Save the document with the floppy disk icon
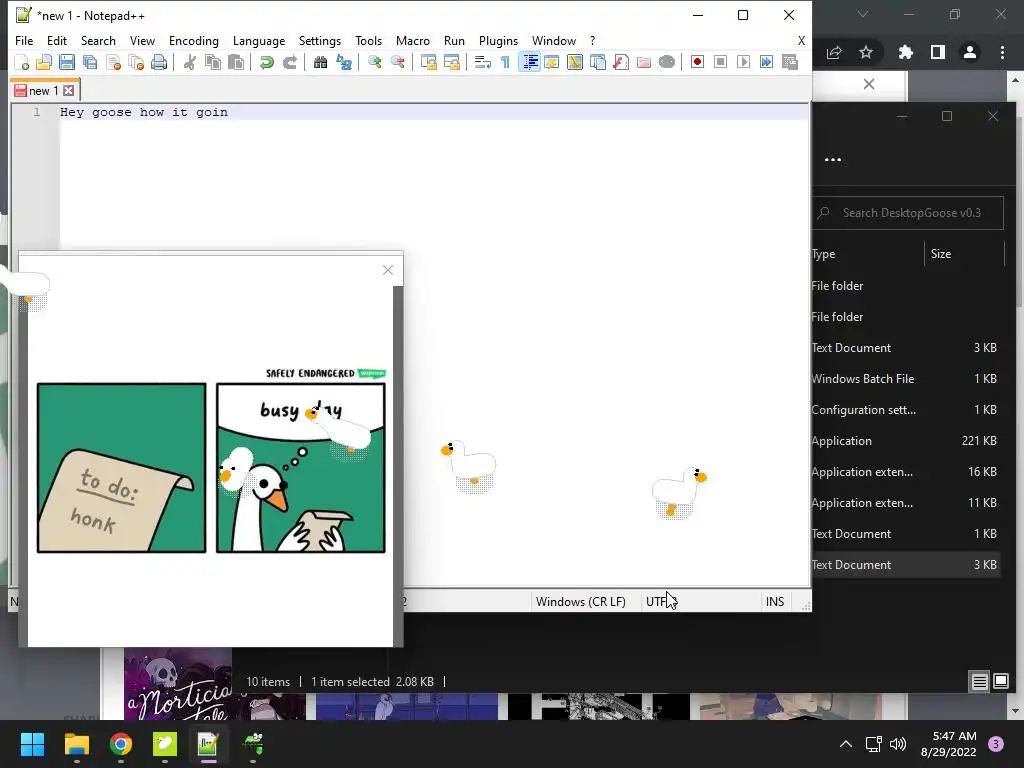The width and height of the screenshot is (1024, 768). 67,62
